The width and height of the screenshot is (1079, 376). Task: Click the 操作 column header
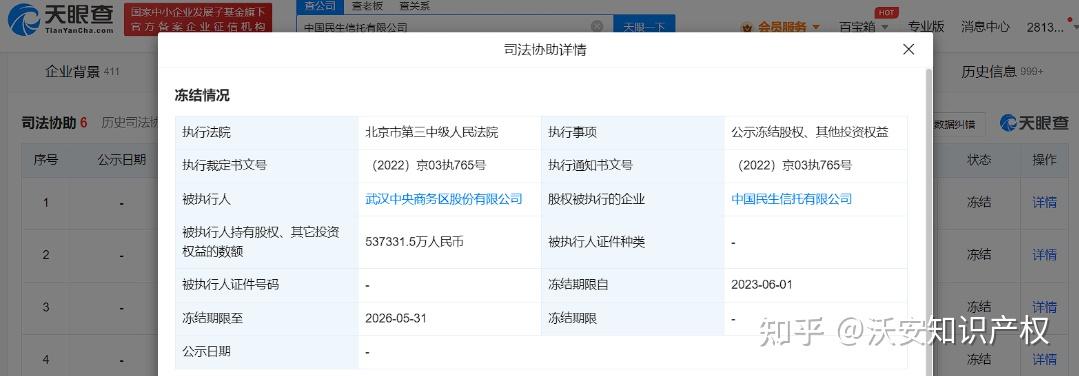(x=1045, y=160)
